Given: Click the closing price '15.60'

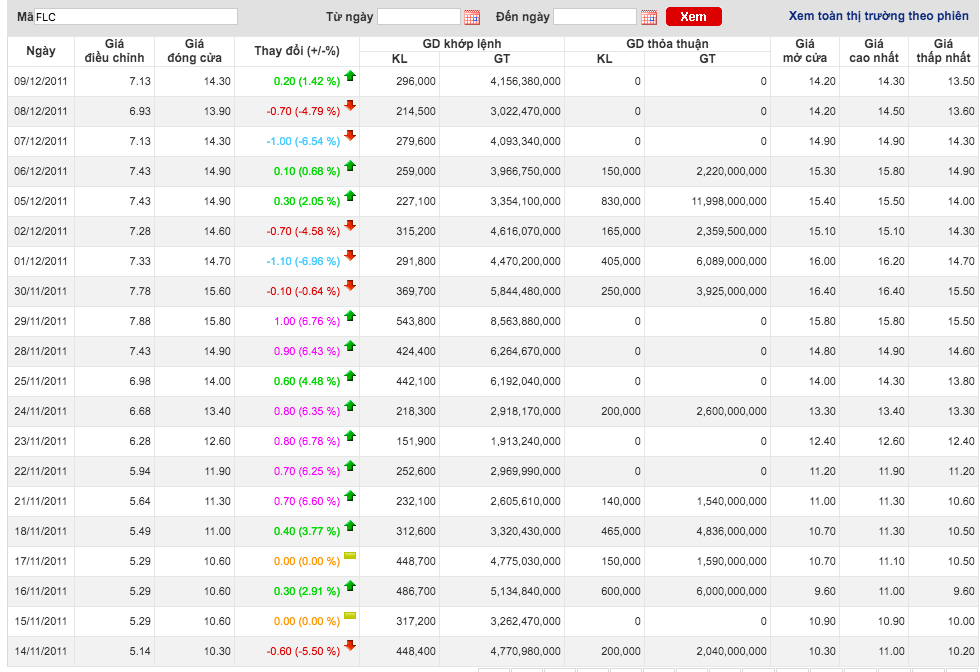Looking at the screenshot, I should click(217, 291).
